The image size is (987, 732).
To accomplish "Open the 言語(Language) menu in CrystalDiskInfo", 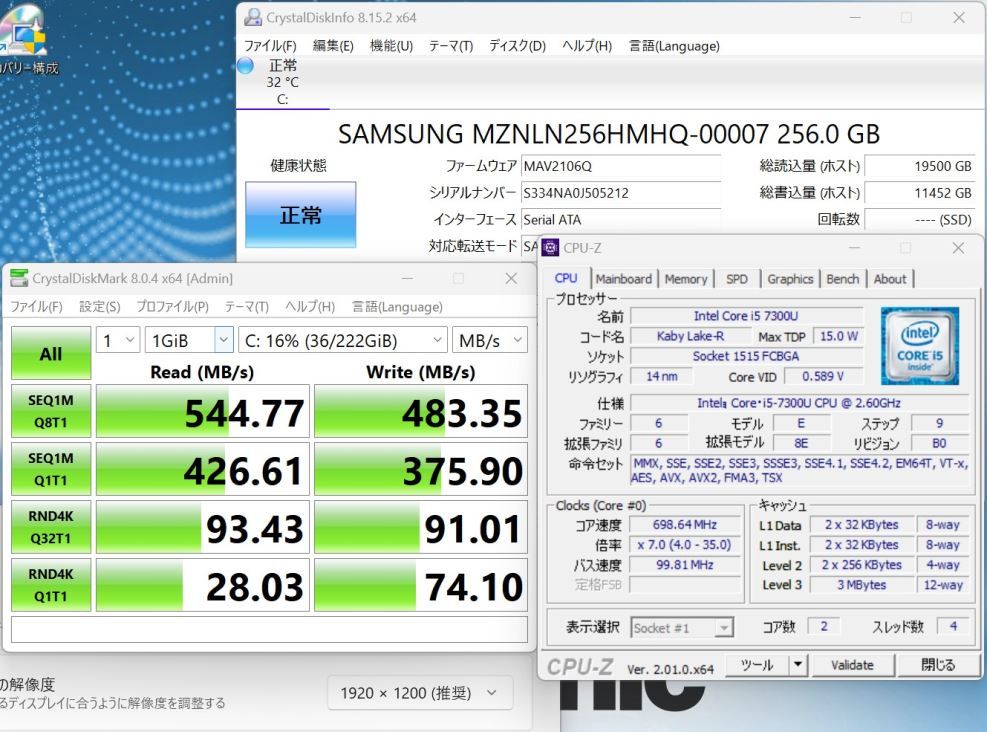I will point(674,46).
